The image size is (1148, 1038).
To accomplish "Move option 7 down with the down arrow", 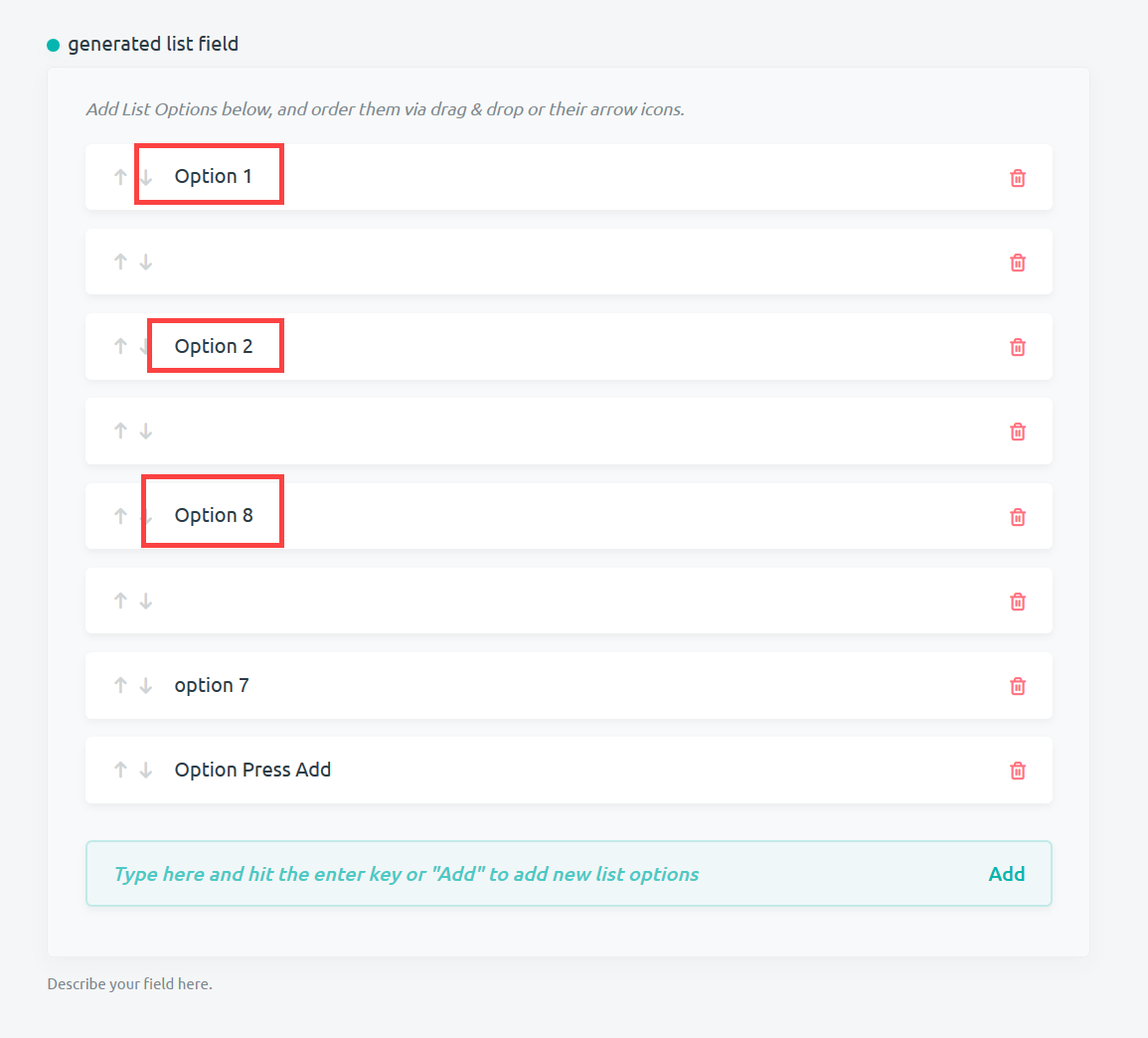I will click(145, 685).
